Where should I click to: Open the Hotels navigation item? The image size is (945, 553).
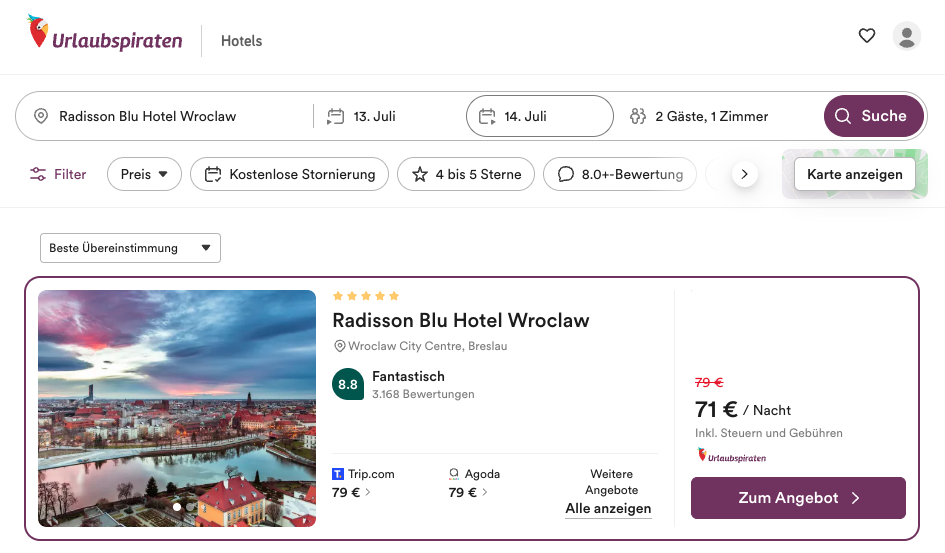(x=242, y=41)
